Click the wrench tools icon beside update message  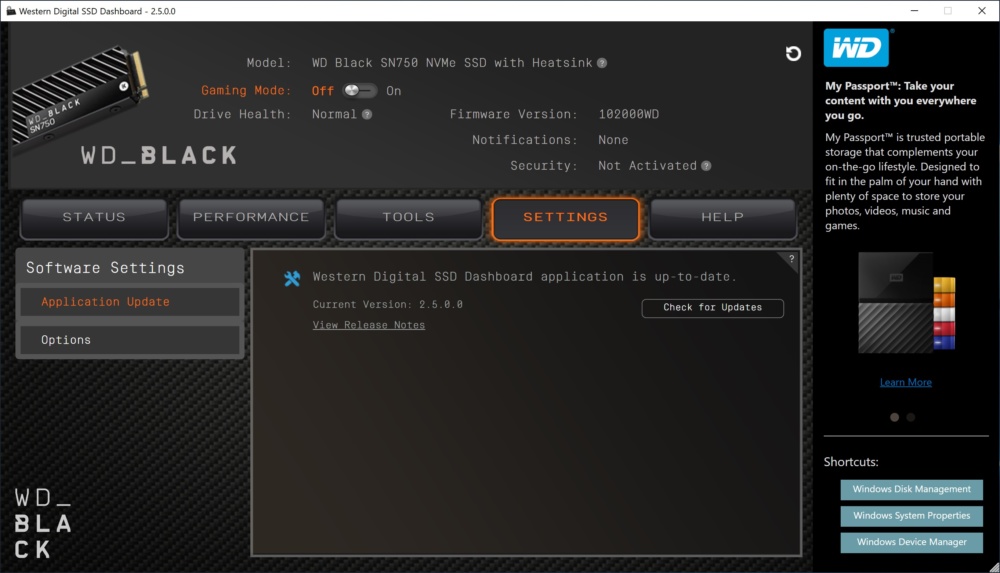(x=292, y=278)
